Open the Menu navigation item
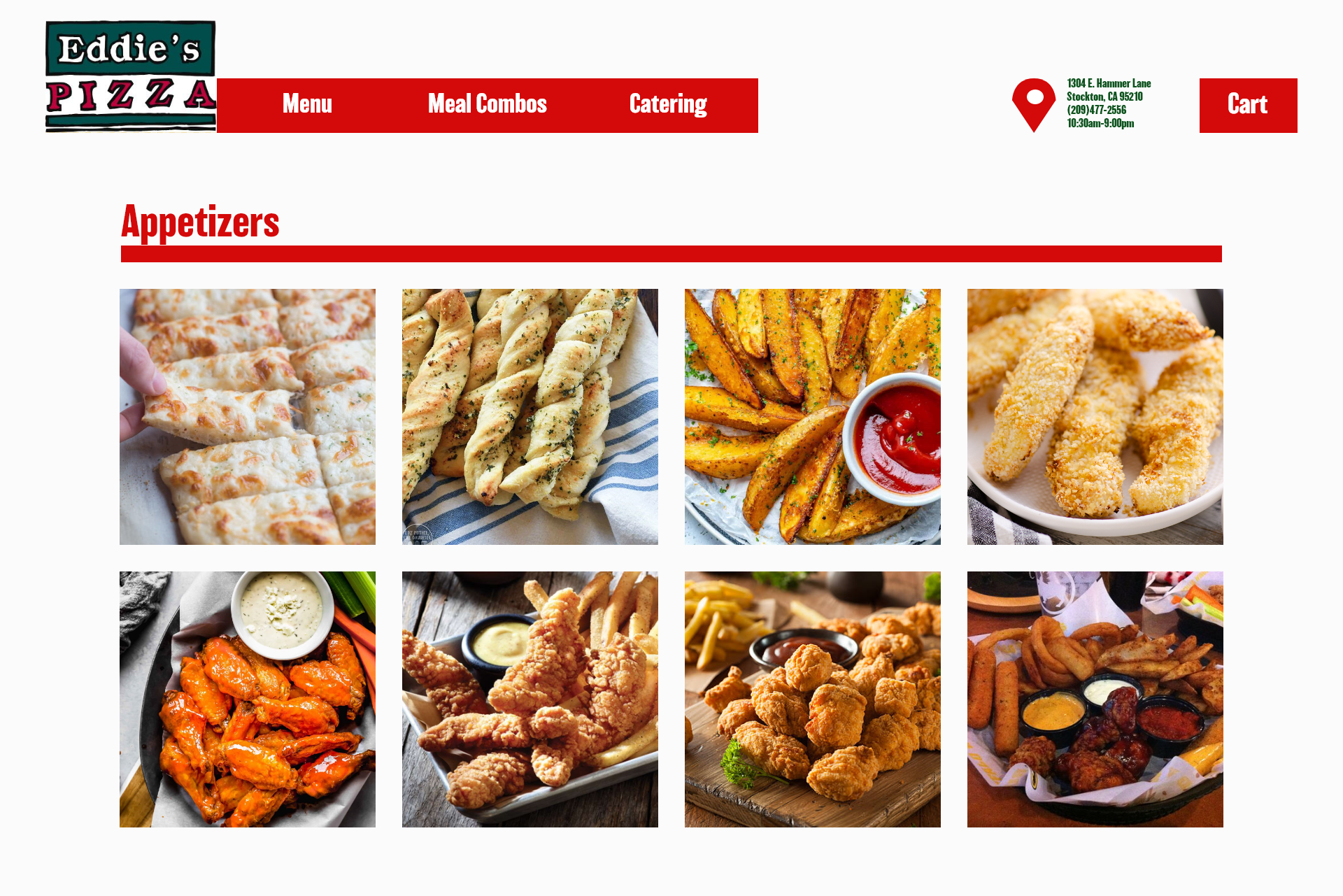The height and width of the screenshot is (896, 1343). 307,104
